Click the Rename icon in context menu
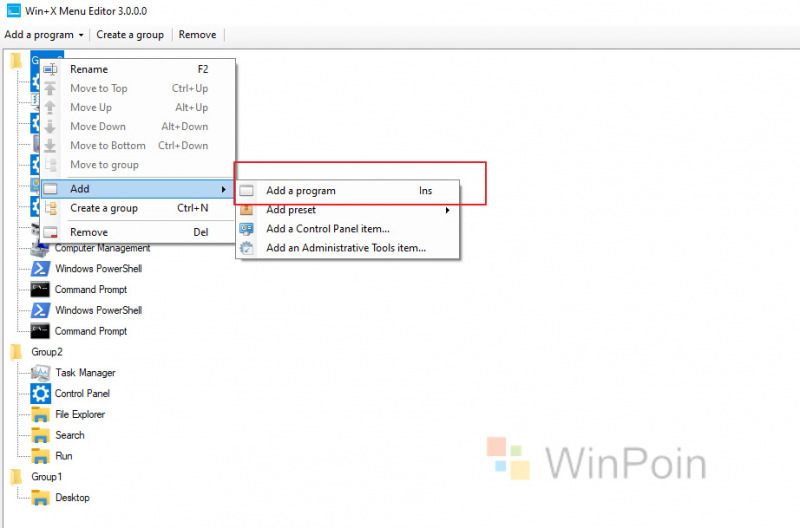The height and width of the screenshot is (528, 800). click(x=50, y=69)
